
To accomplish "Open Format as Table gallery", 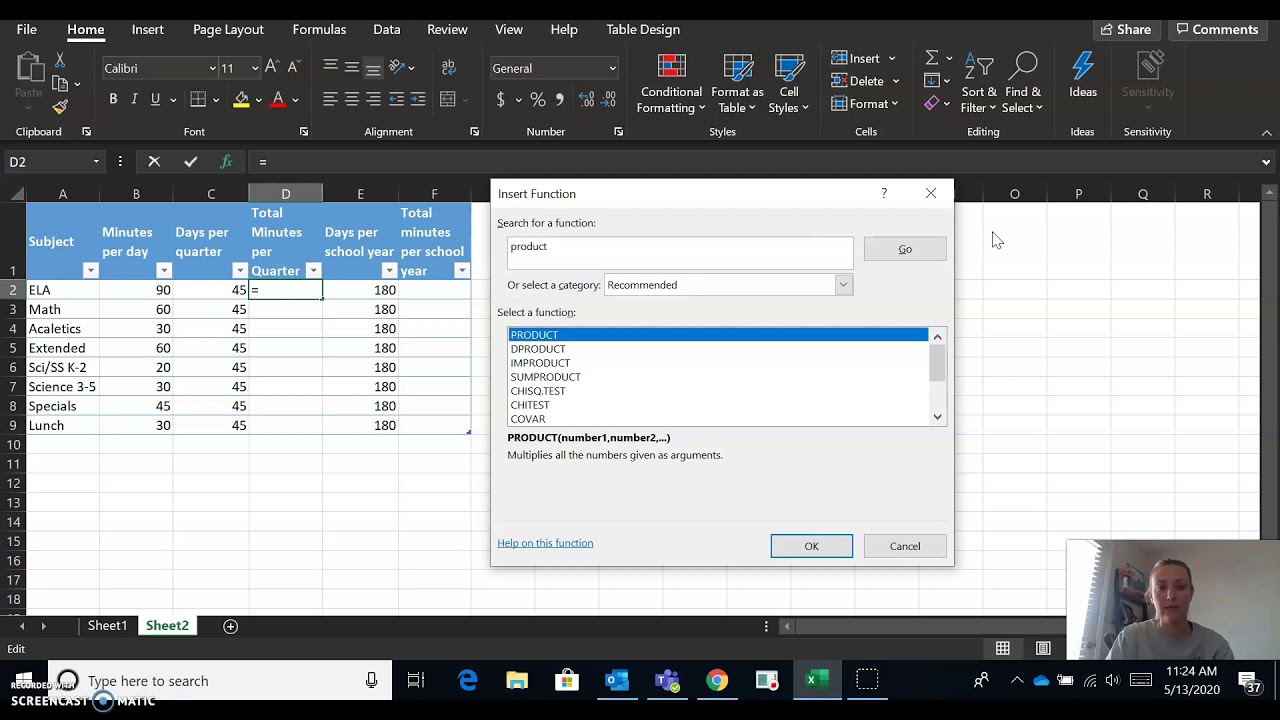I will (737, 84).
